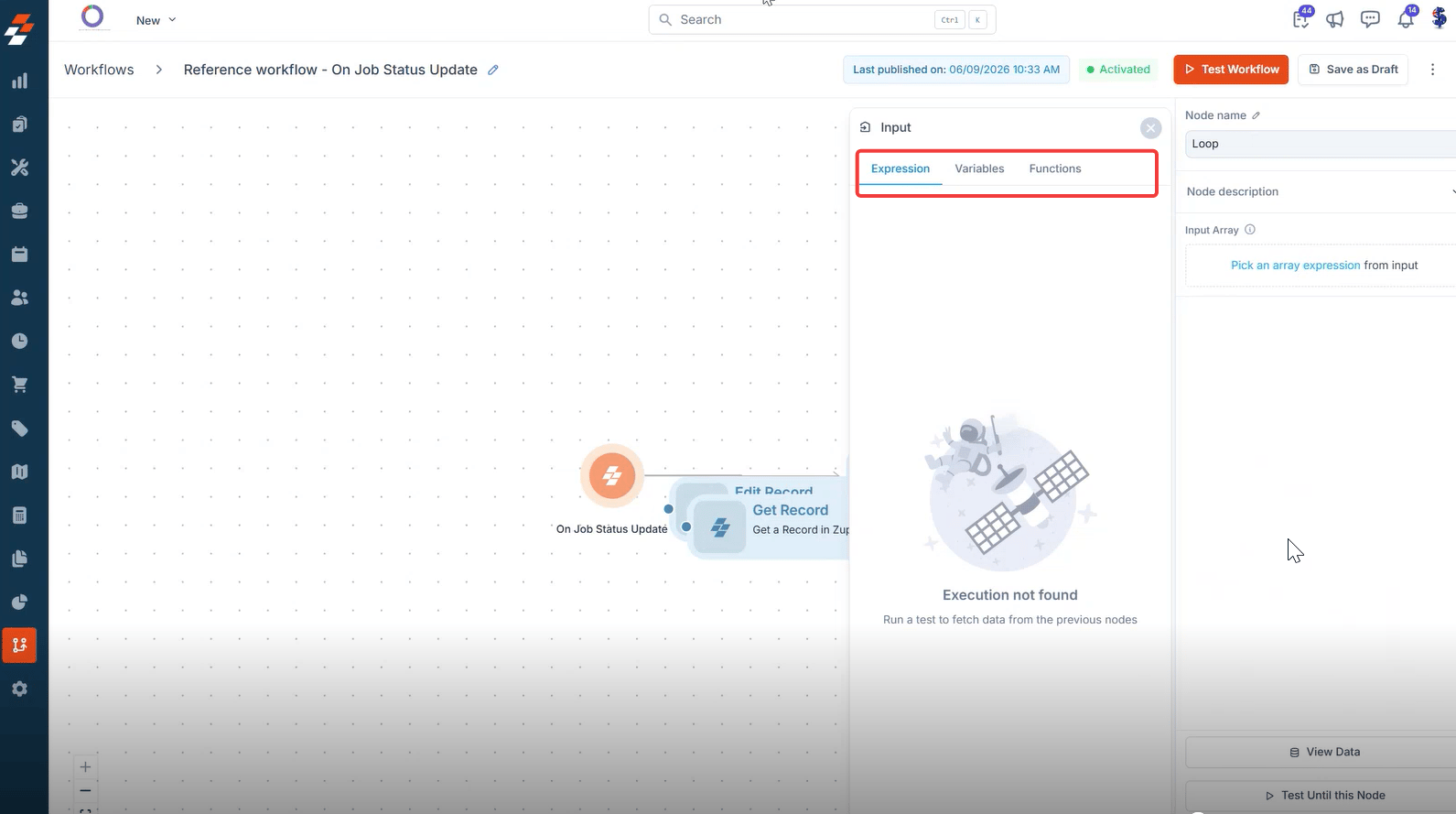This screenshot has width=1456, height=814.
Task: Click the pencil icon next to Node name
Action: [1256, 115]
